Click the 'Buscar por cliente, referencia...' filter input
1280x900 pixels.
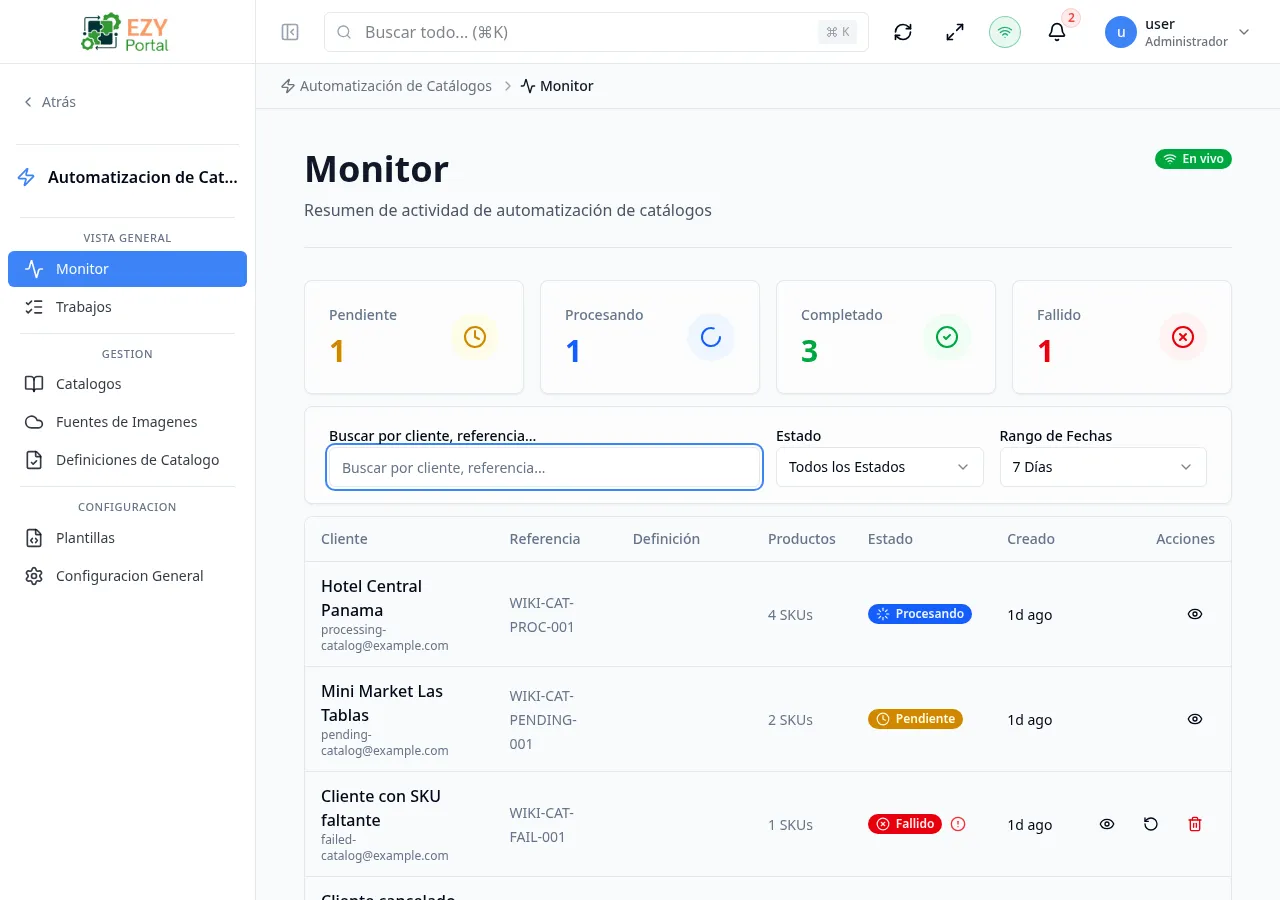545,467
